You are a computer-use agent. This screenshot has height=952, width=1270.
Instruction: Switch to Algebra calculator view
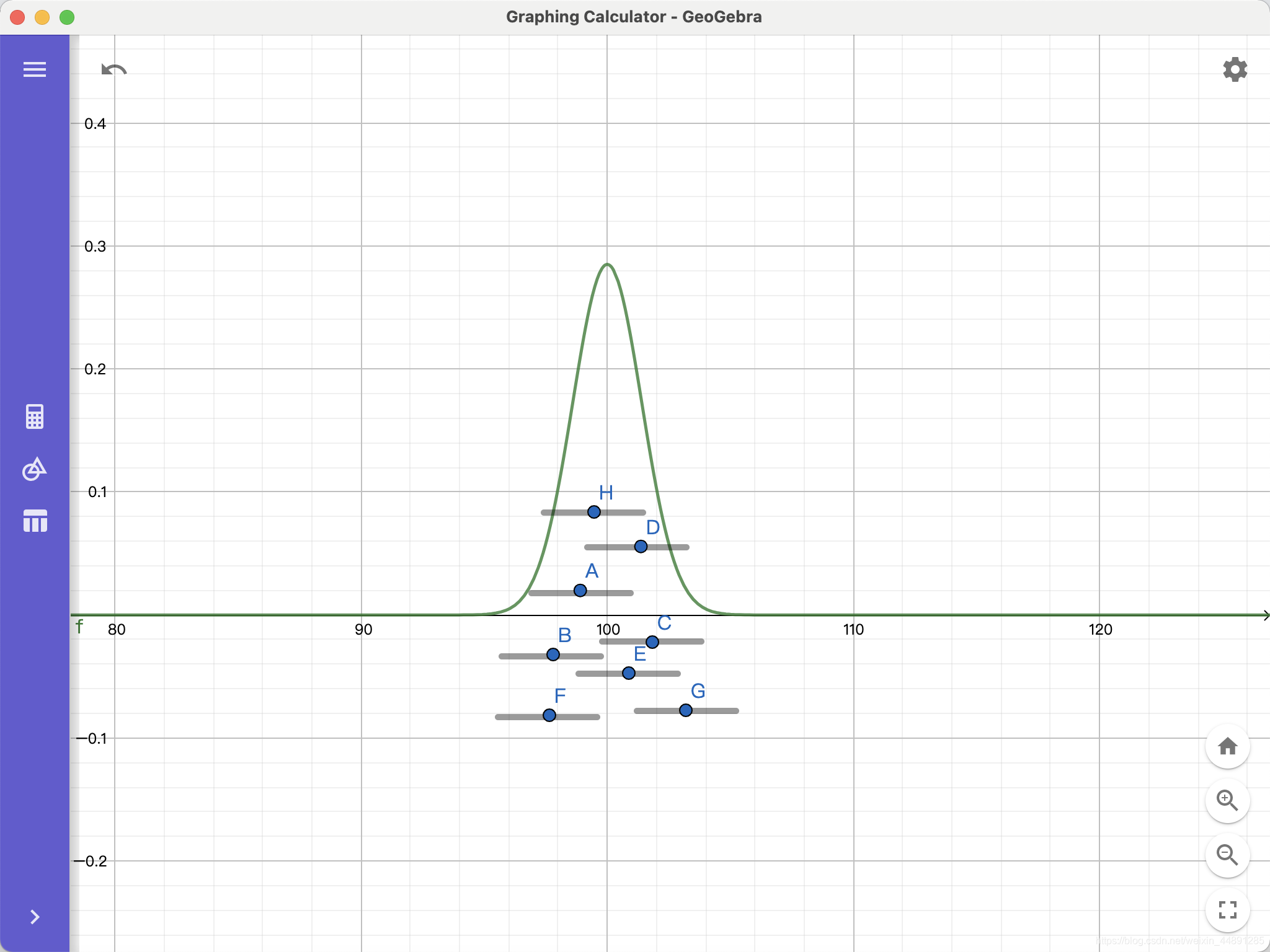pos(35,416)
